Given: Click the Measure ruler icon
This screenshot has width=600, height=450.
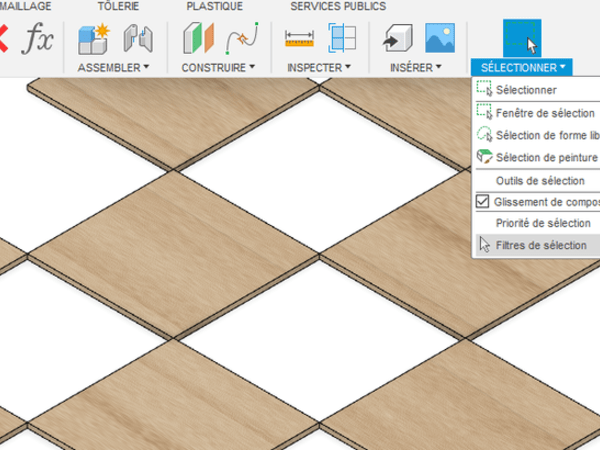Looking at the screenshot, I should [299, 40].
